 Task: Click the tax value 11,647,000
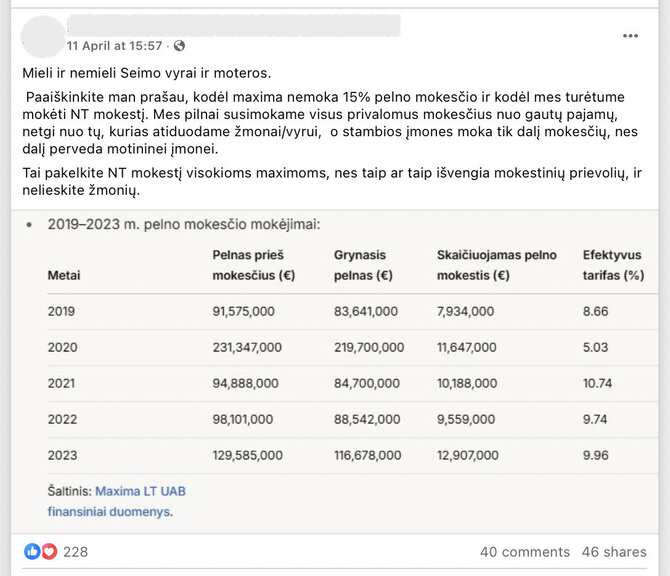(x=467, y=347)
